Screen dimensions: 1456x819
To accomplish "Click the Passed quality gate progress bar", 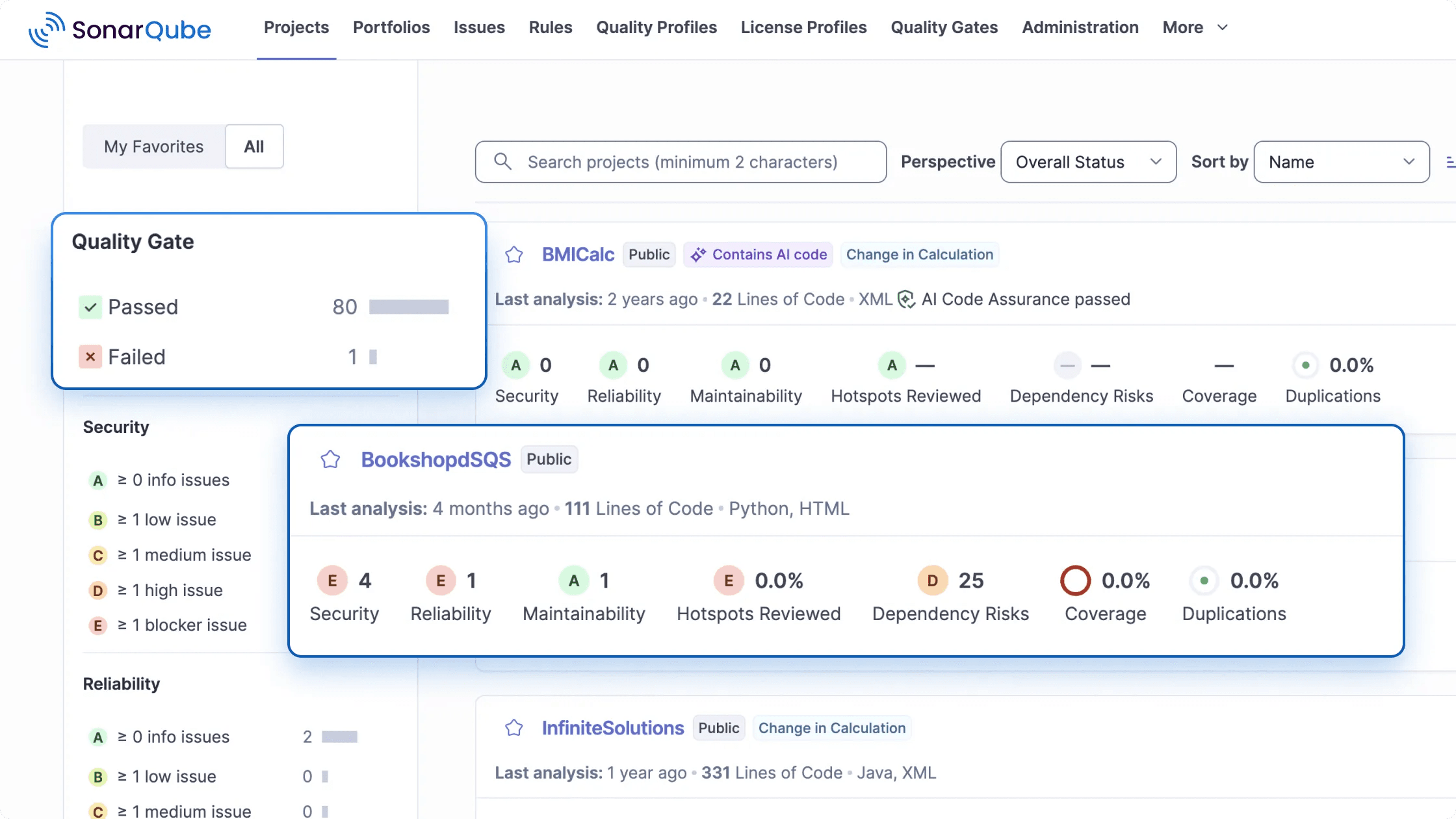I will (x=408, y=306).
